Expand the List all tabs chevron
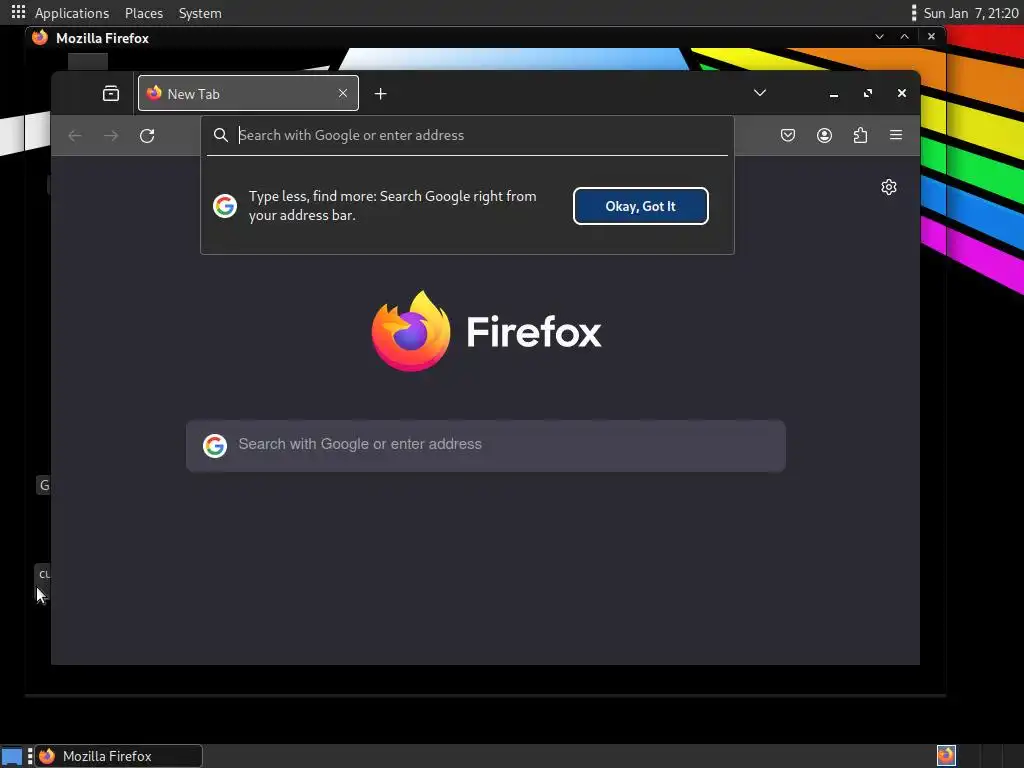The height and width of the screenshot is (768, 1024). tap(760, 93)
